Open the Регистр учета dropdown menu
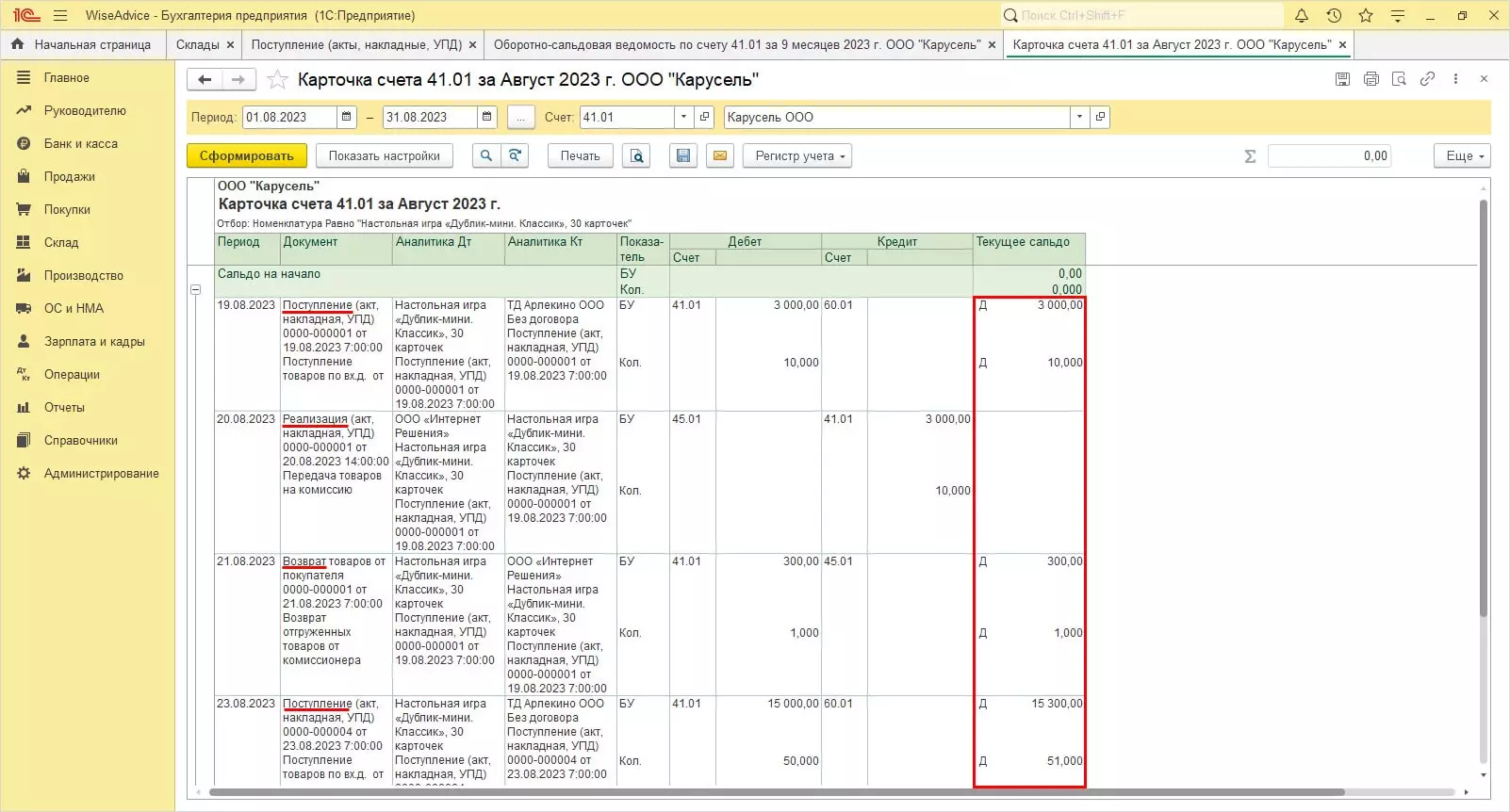The image size is (1510, 812). pyautogui.click(x=797, y=156)
